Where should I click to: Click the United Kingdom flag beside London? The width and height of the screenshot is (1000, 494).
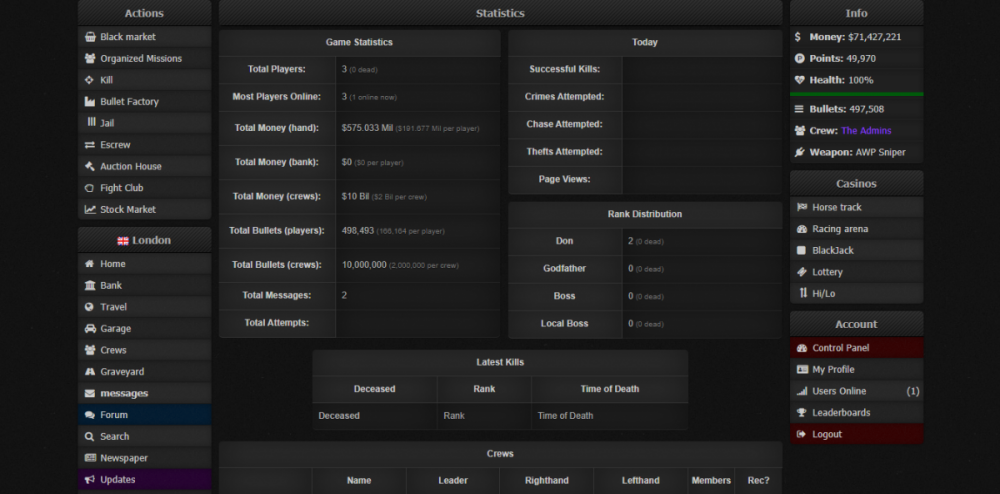click(123, 241)
